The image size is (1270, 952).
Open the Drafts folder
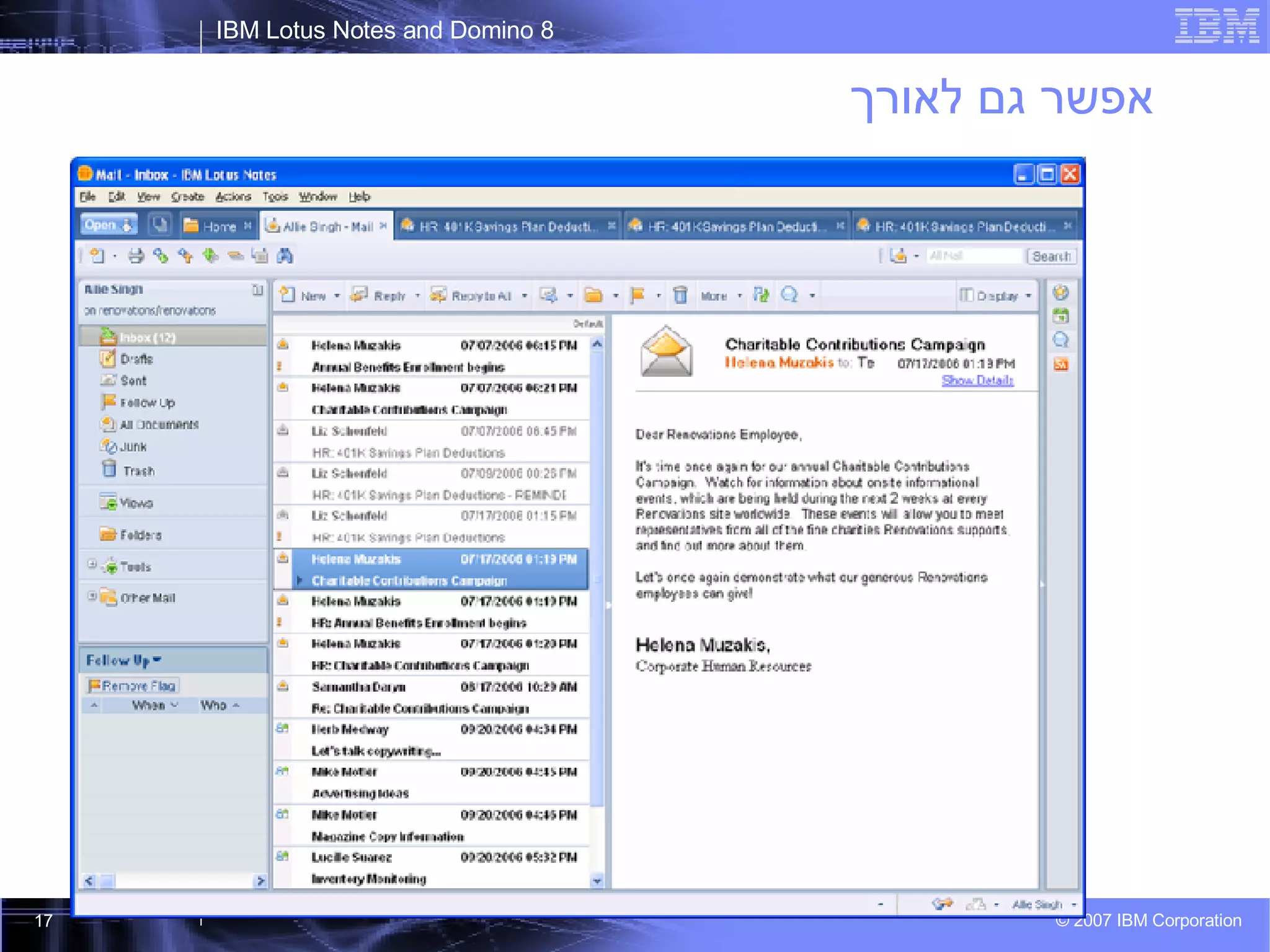pyautogui.click(x=136, y=359)
